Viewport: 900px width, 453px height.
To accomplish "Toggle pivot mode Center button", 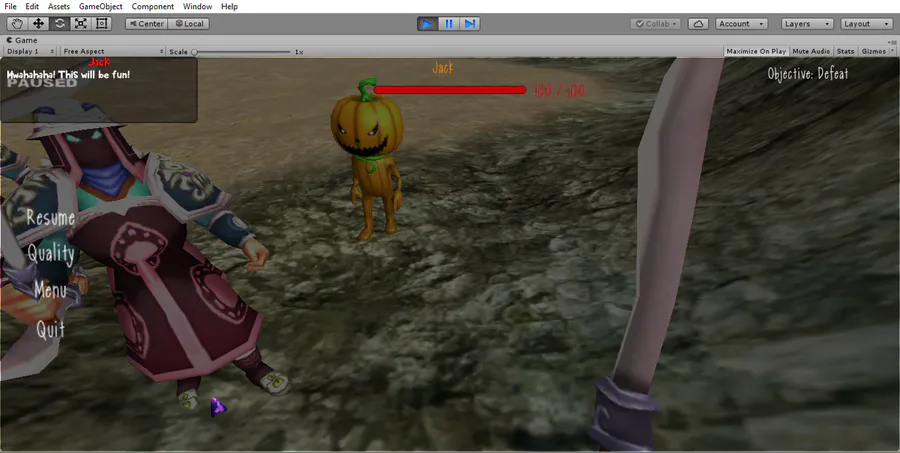I will (146, 24).
